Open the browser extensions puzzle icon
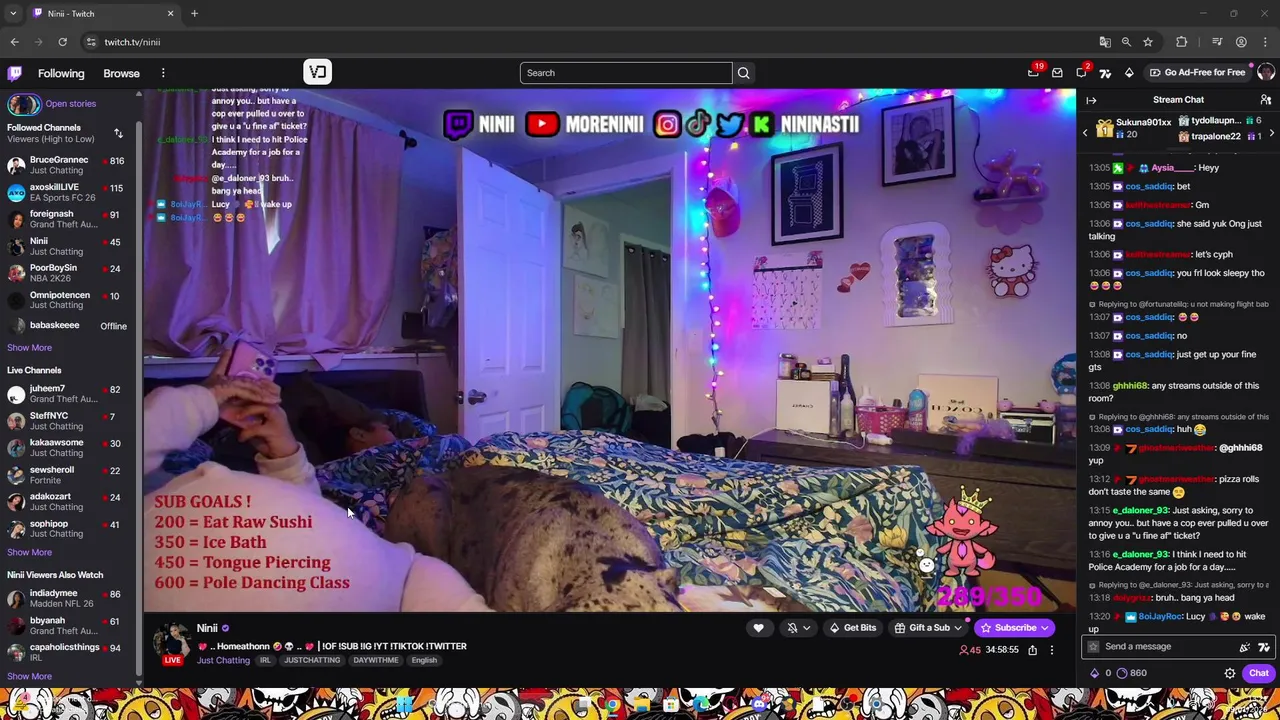 coord(1182,42)
